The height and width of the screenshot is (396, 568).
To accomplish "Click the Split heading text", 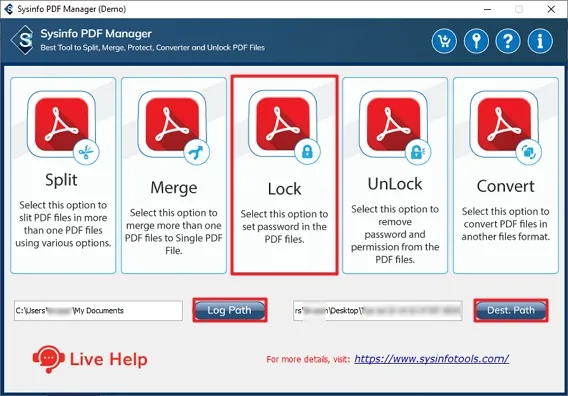I will pos(61,180).
